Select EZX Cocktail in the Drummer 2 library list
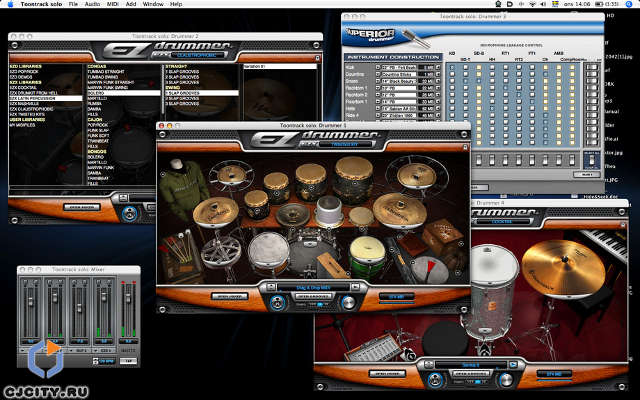640x400 pixels. (x=23, y=87)
